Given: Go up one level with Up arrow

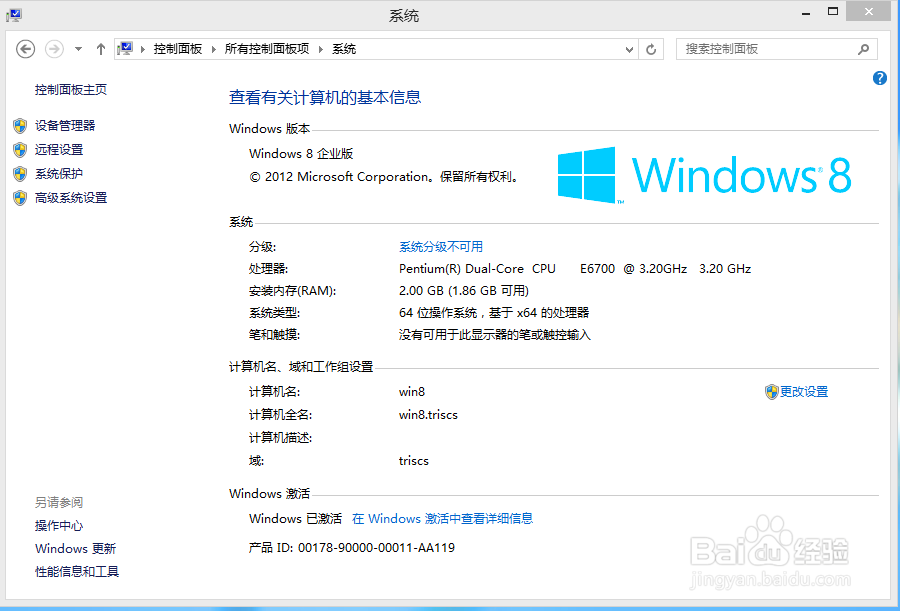Looking at the screenshot, I should tap(101, 49).
